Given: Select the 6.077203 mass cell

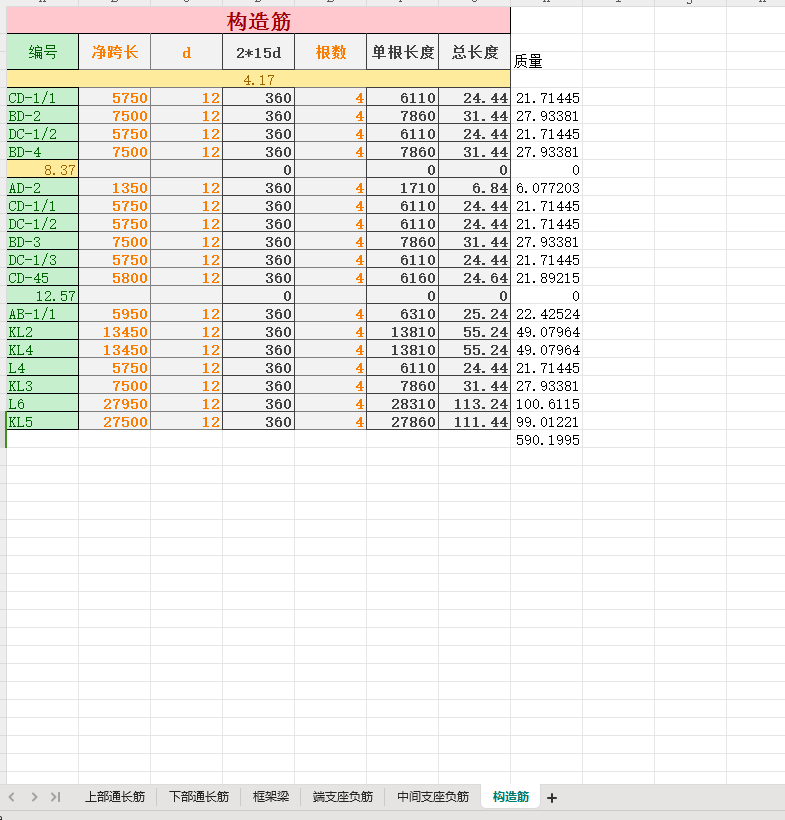Looking at the screenshot, I should pos(547,188).
